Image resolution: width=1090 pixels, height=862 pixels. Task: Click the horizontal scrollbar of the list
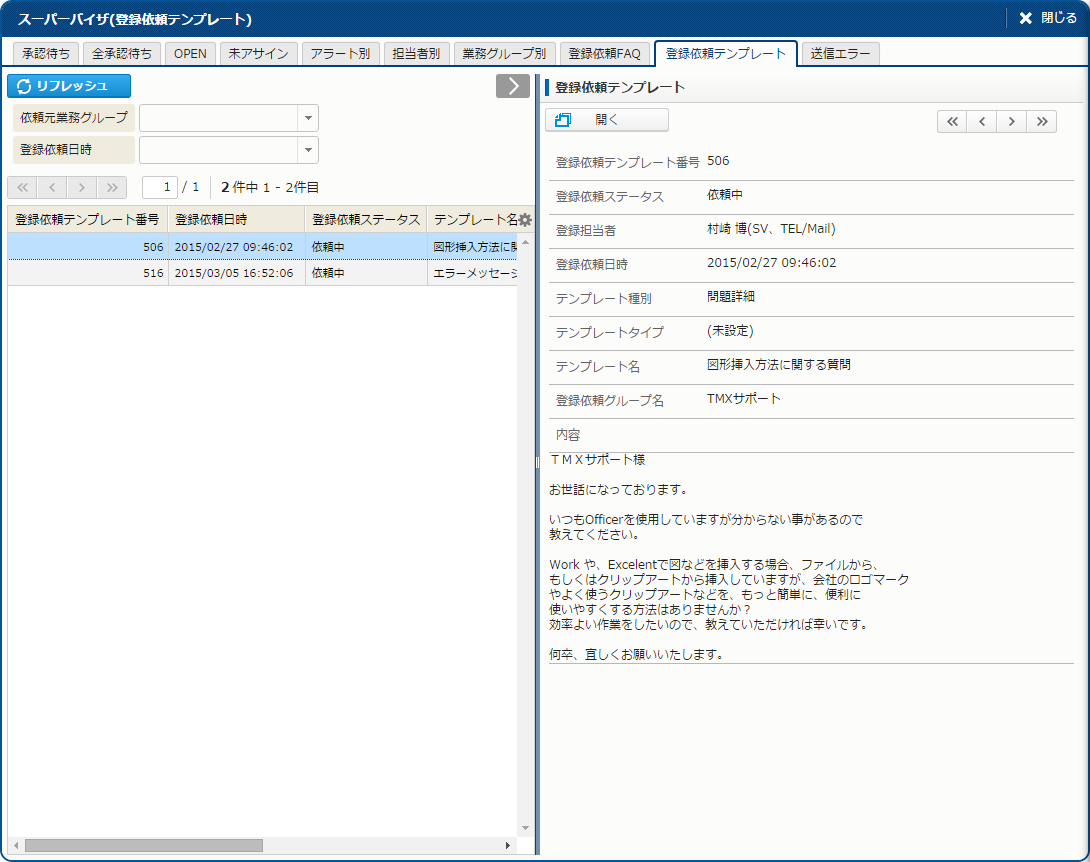click(143, 846)
